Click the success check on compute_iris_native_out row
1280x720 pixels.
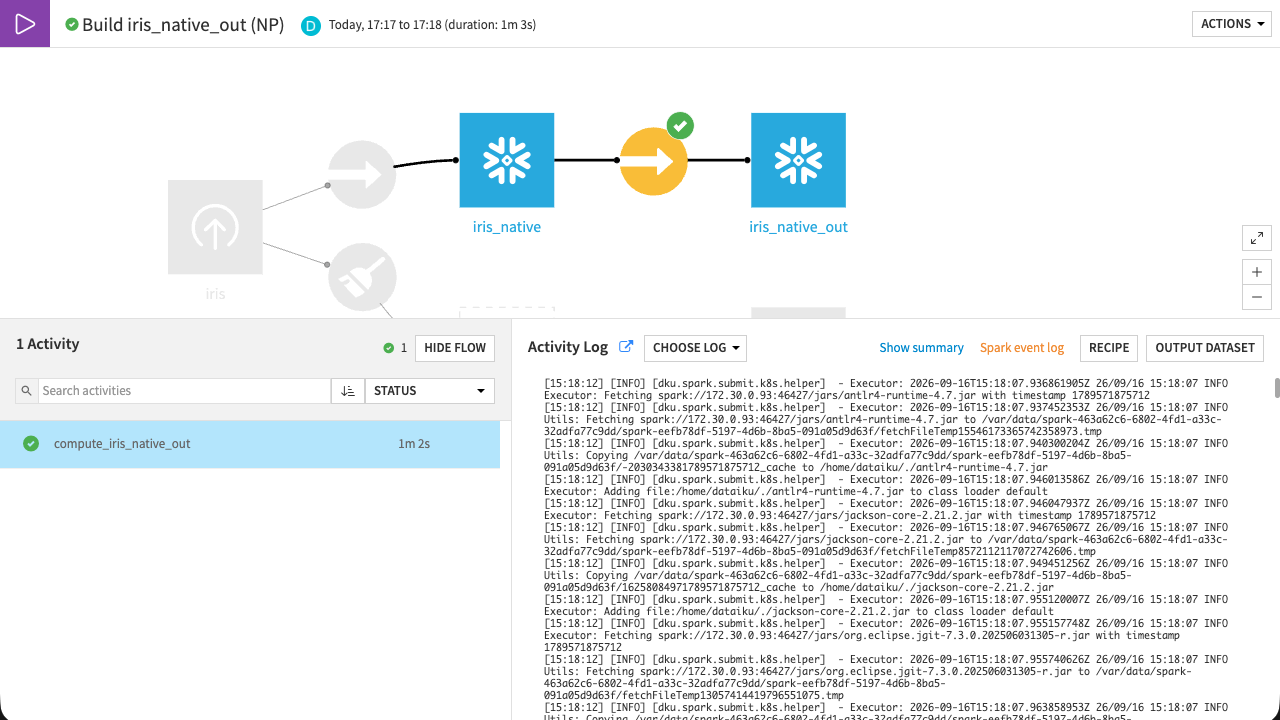click(31, 444)
